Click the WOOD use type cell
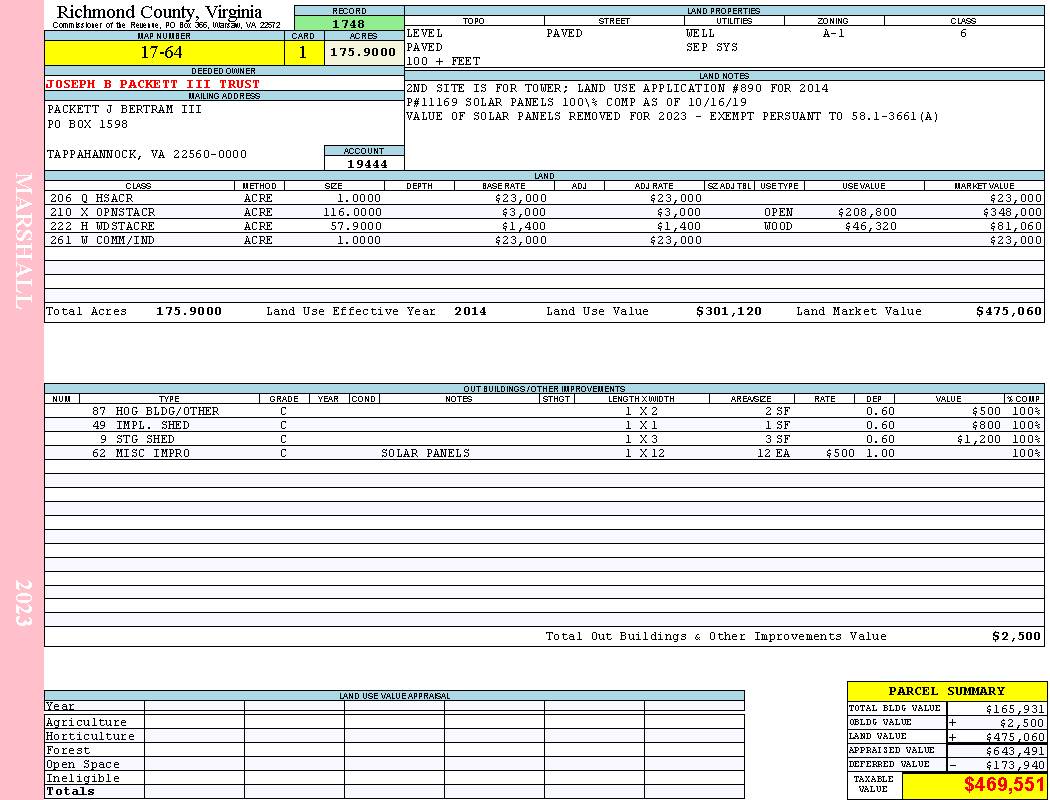Viewport: 1050px width, 800px height. (x=778, y=226)
